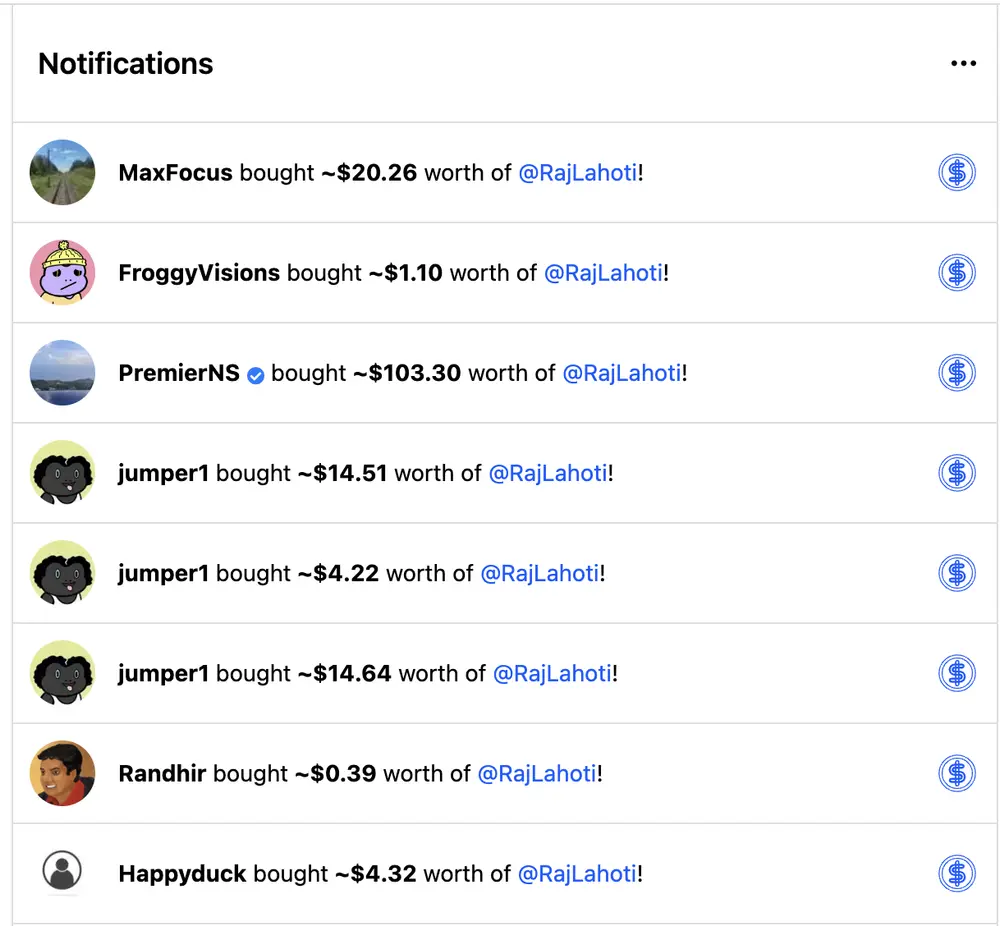Click the Notifications header title
The image size is (1000, 926).
click(125, 63)
